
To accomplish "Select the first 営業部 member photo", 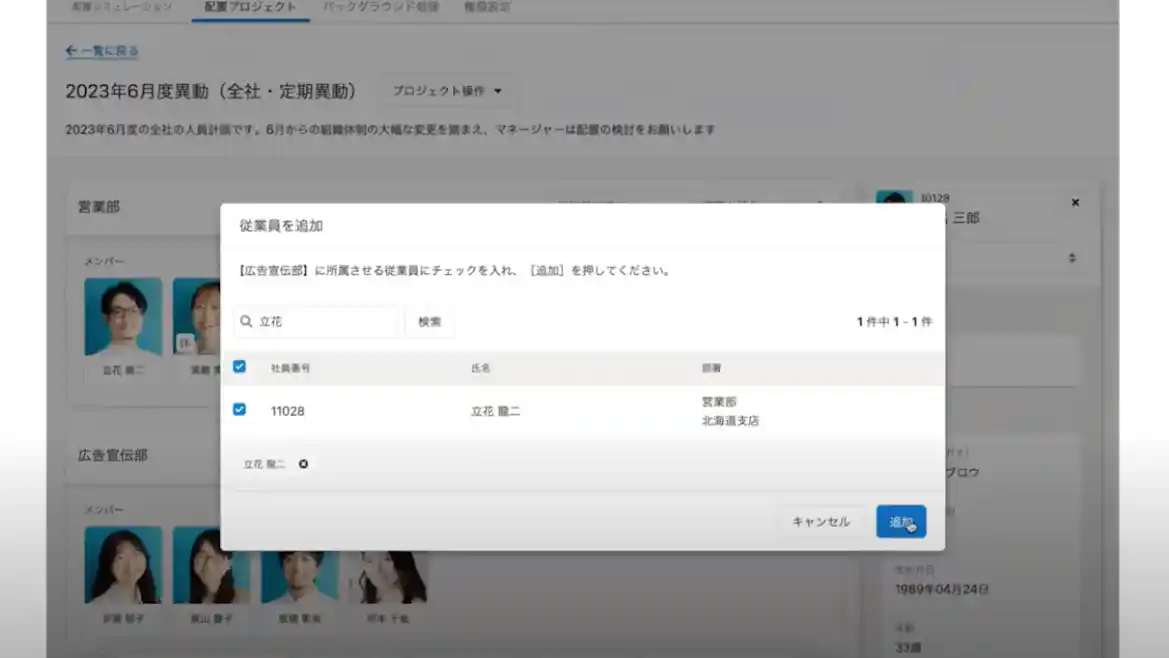I will tap(123, 317).
